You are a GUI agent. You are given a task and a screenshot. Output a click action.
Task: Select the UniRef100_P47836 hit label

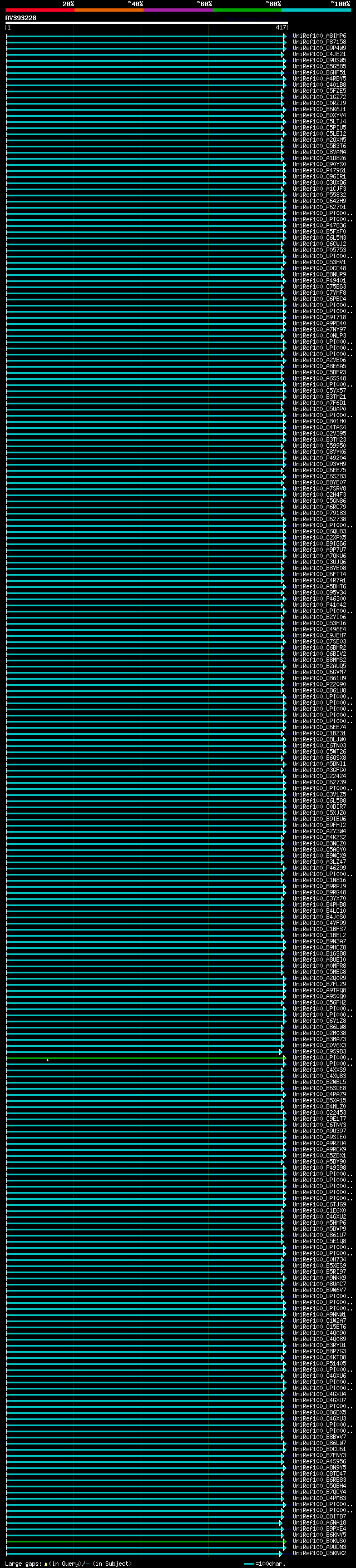pyautogui.click(x=319, y=226)
